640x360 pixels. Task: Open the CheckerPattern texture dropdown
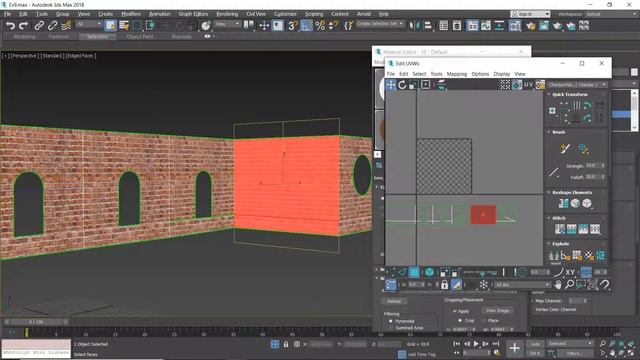point(577,84)
